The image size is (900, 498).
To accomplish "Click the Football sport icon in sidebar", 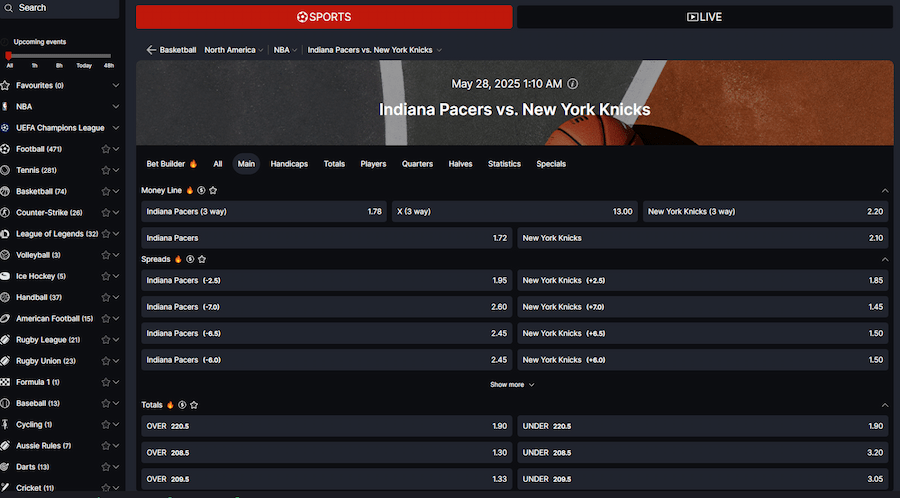I will coord(5,149).
